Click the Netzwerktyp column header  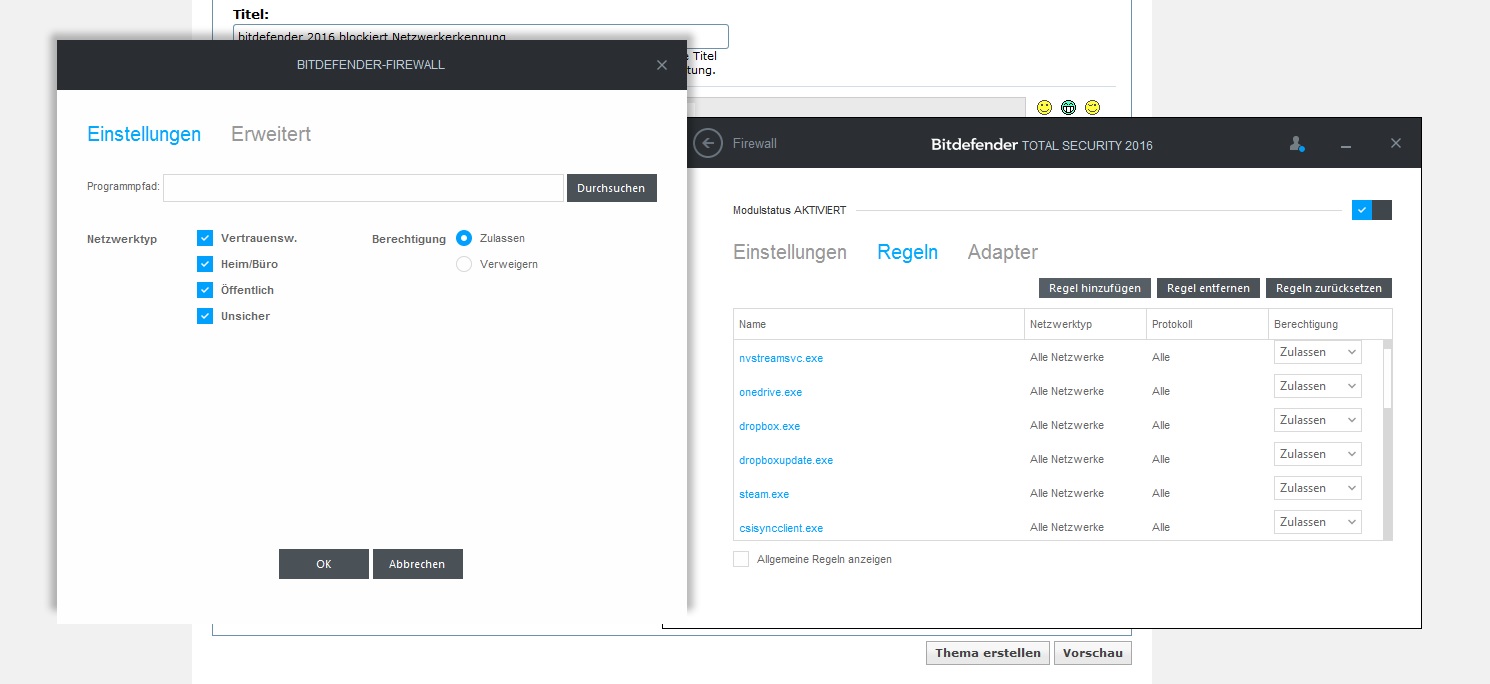pos(1085,324)
